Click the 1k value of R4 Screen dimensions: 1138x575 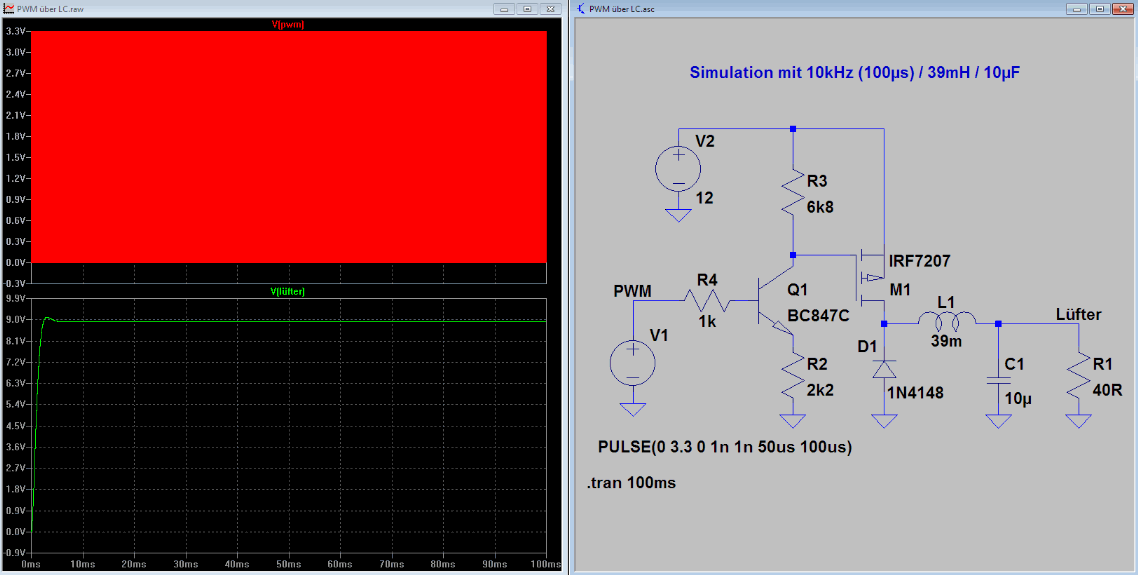(707, 321)
